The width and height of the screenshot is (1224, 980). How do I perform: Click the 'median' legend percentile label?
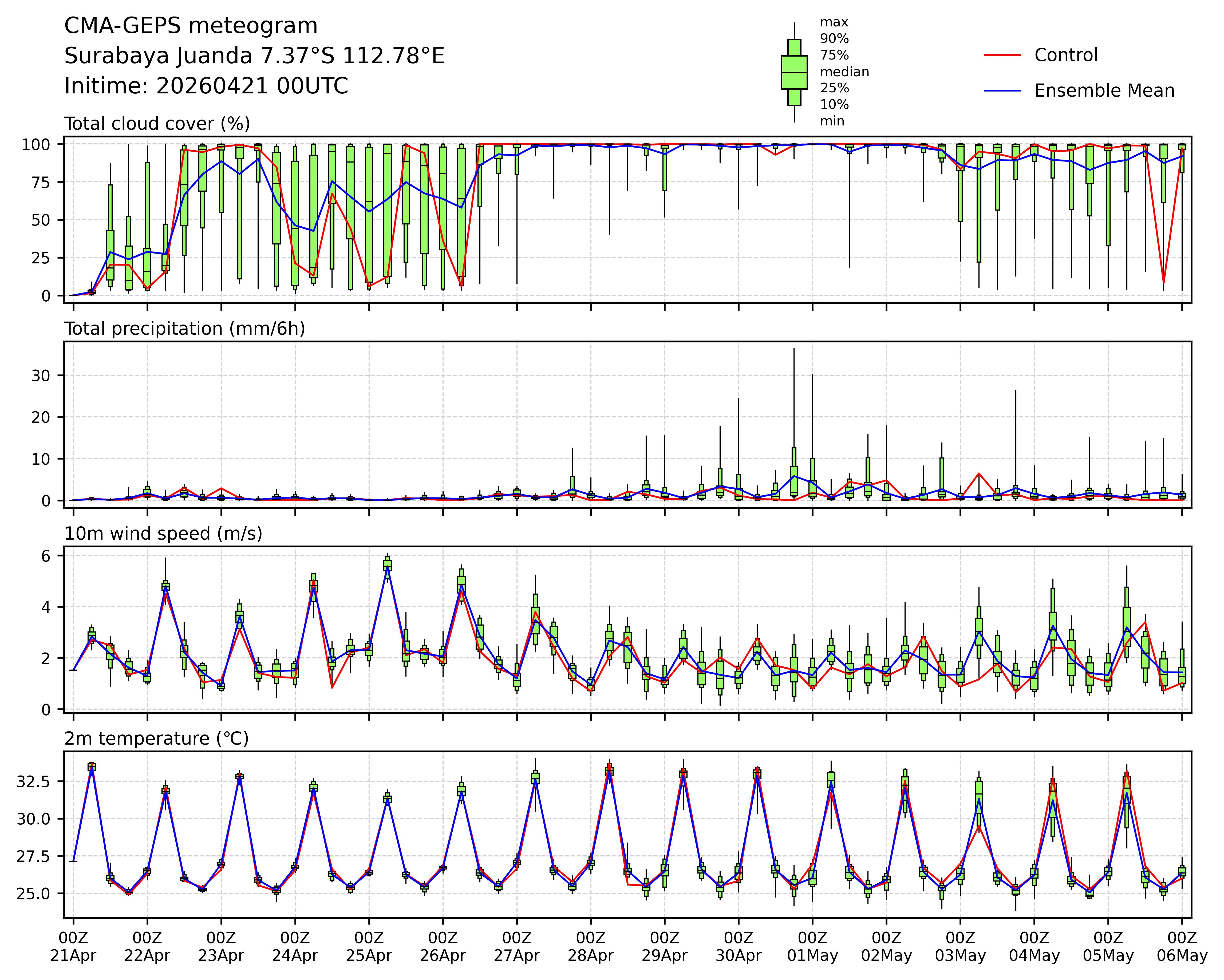[844, 72]
